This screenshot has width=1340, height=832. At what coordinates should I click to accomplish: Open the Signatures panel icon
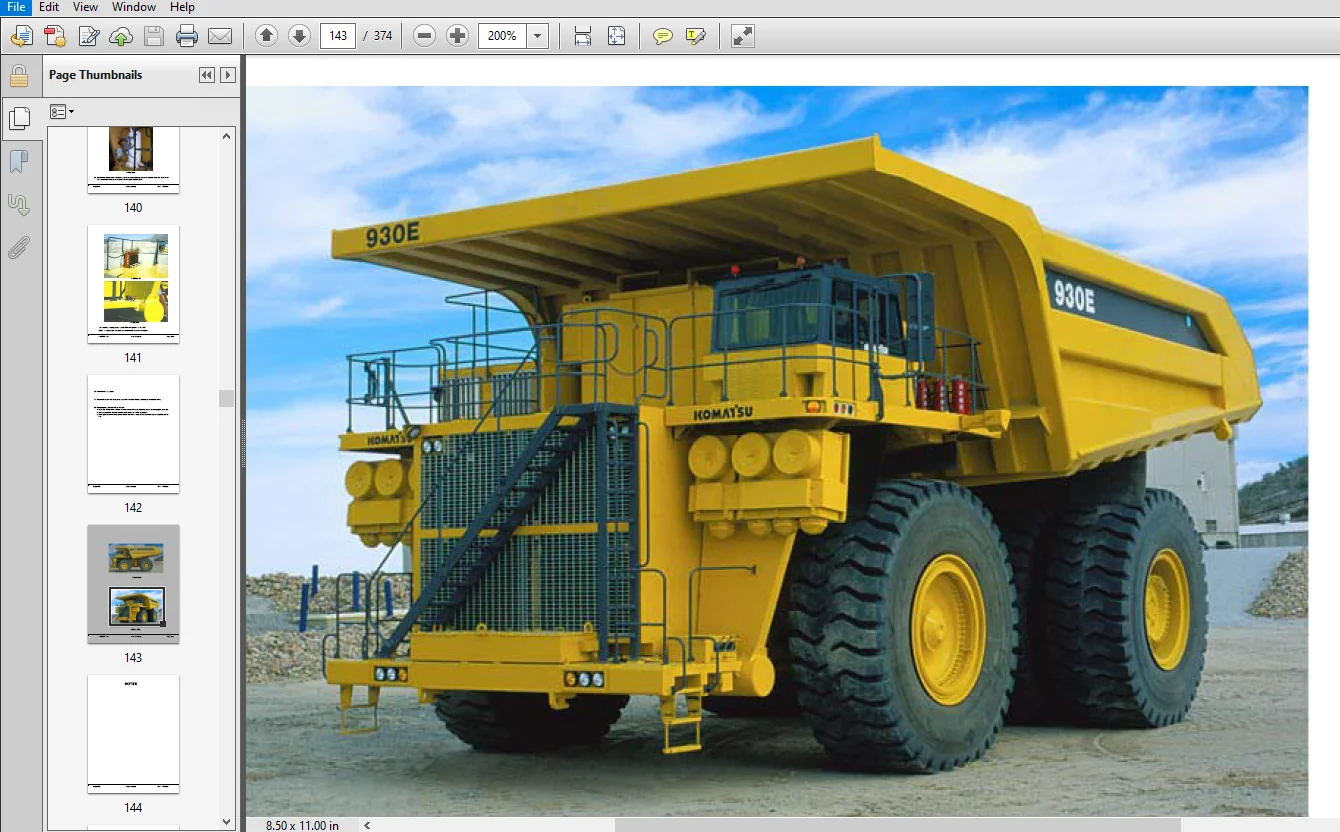click(x=18, y=205)
